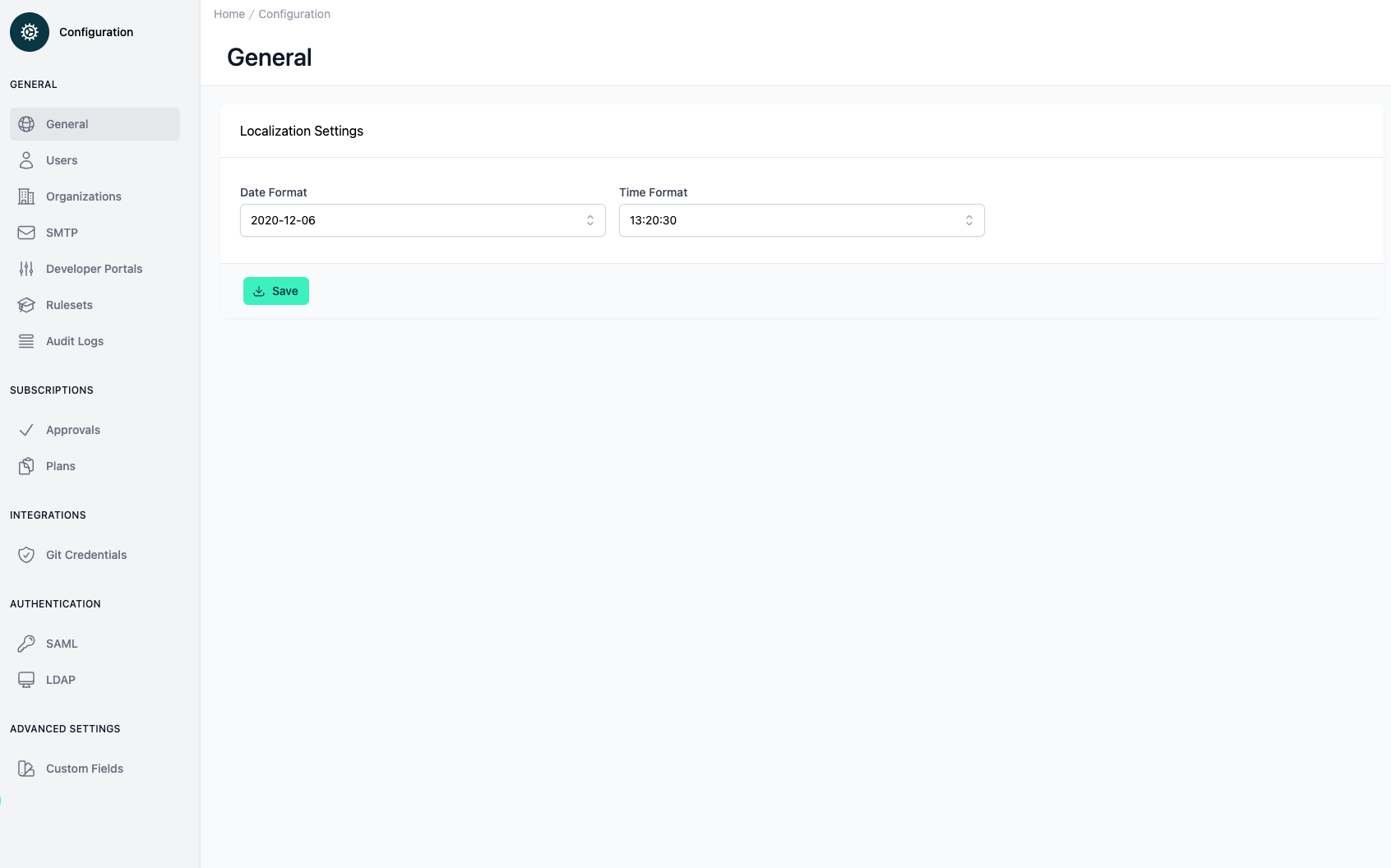The height and width of the screenshot is (868, 1391).
Task: Open the Time Format dropdown
Action: click(801, 219)
